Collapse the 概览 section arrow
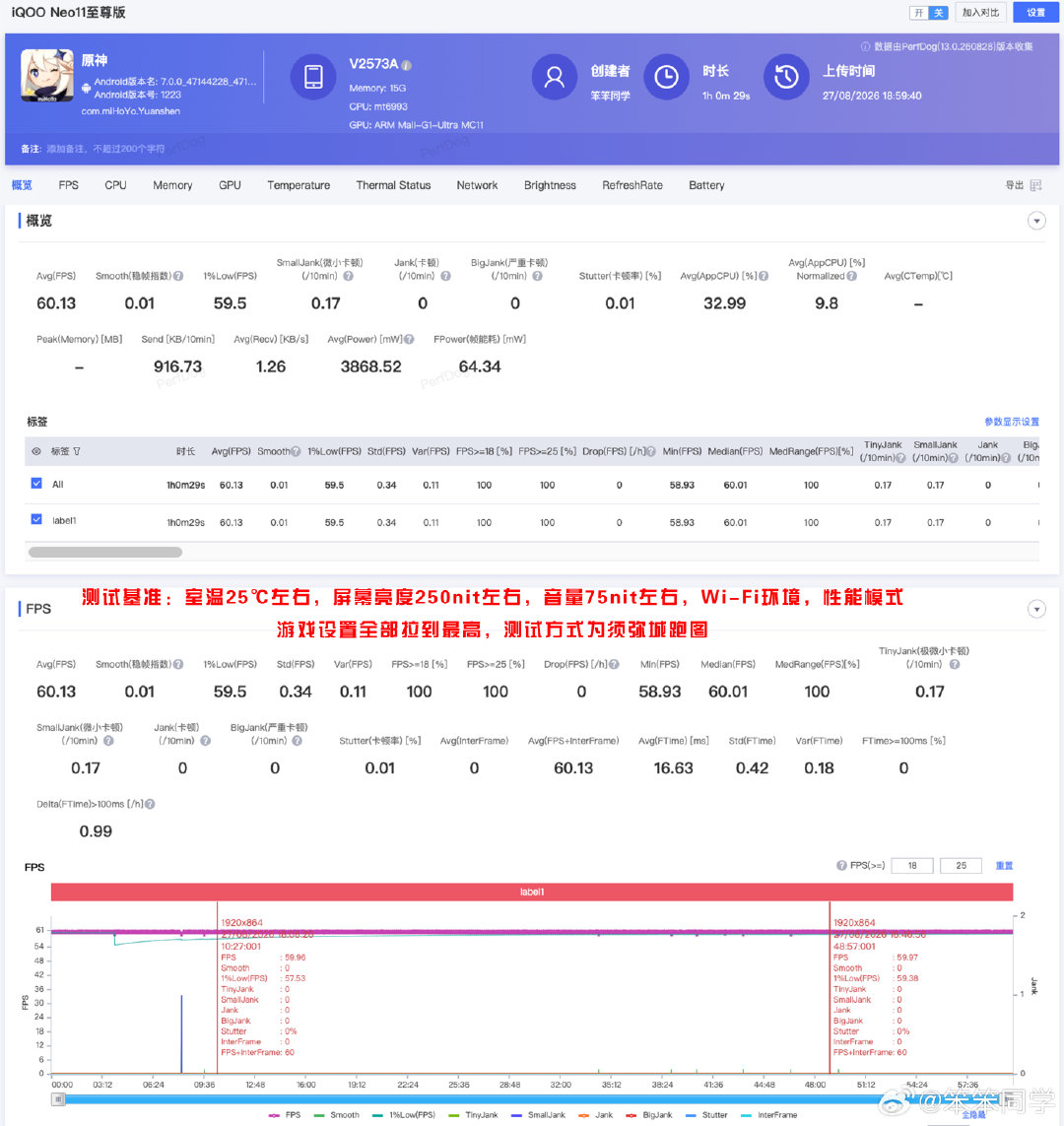This screenshot has height=1126, width=1064. click(x=1036, y=222)
